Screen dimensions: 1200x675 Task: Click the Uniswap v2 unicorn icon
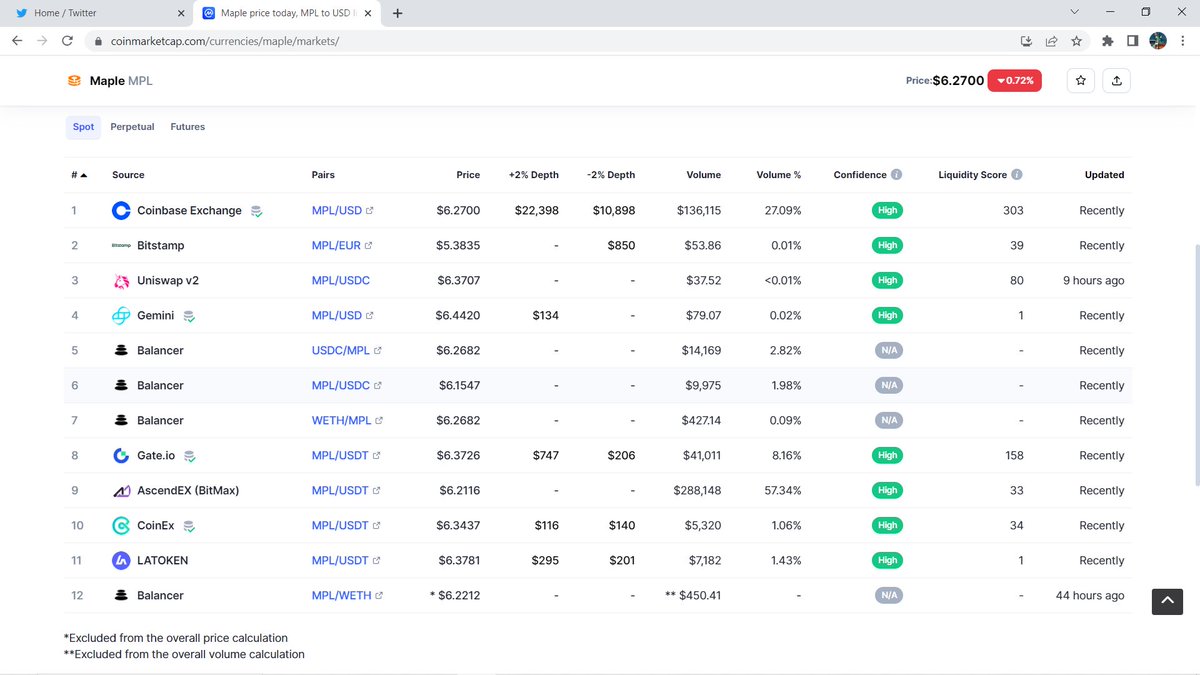121,281
